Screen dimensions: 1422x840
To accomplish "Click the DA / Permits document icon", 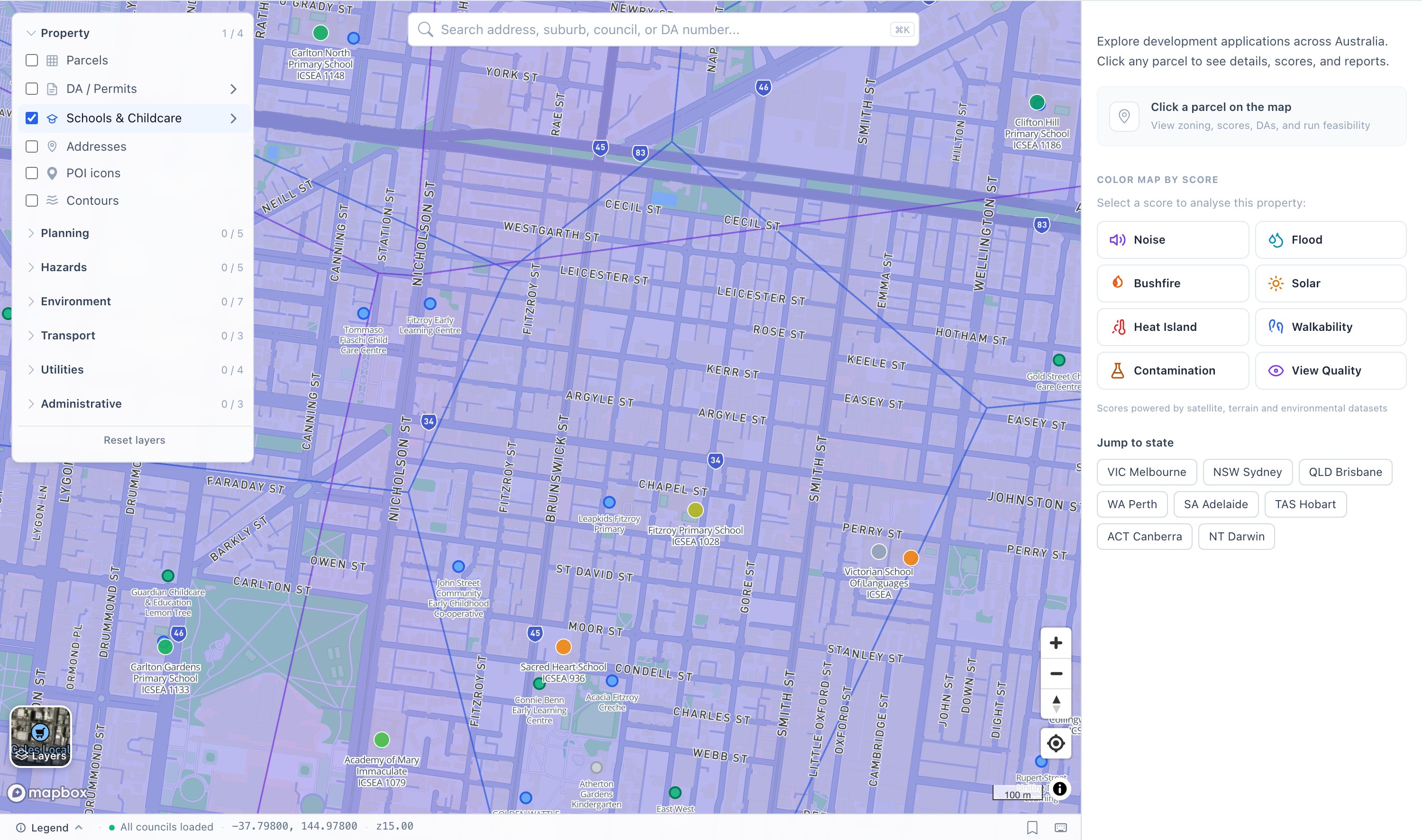I will click(52, 89).
